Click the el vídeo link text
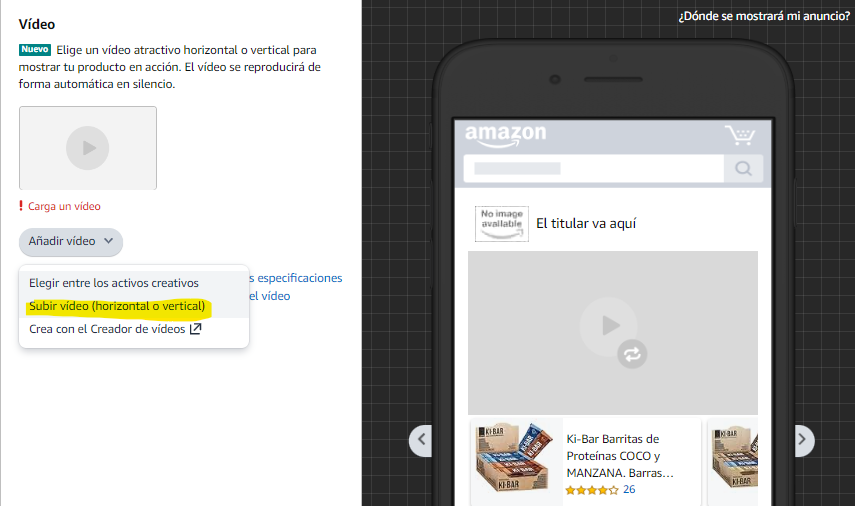The width and height of the screenshot is (855, 506). pos(270,296)
